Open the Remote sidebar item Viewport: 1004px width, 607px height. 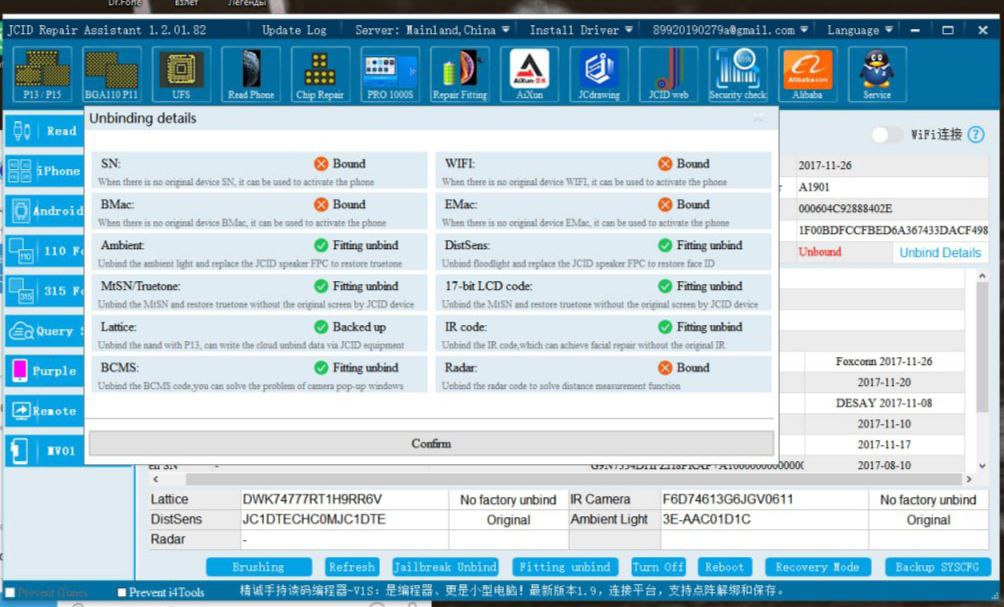click(45, 411)
